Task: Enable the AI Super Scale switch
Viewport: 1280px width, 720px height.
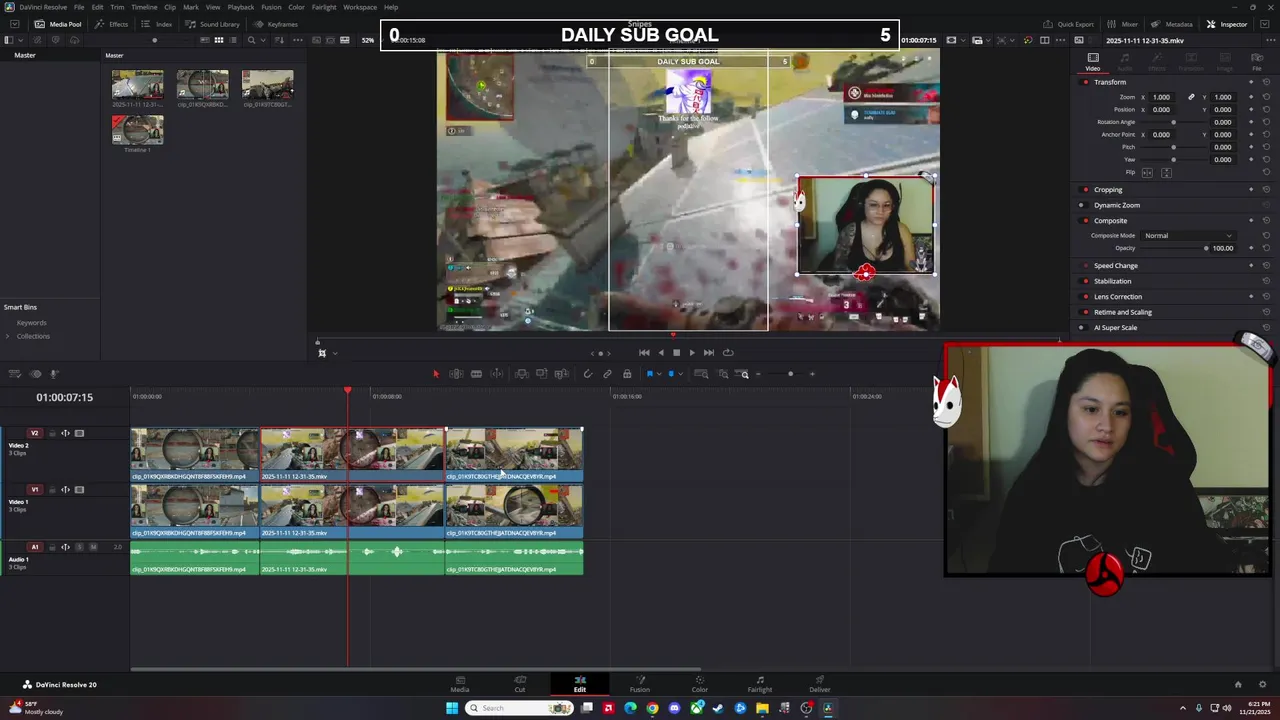Action: pyautogui.click(x=1082, y=327)
